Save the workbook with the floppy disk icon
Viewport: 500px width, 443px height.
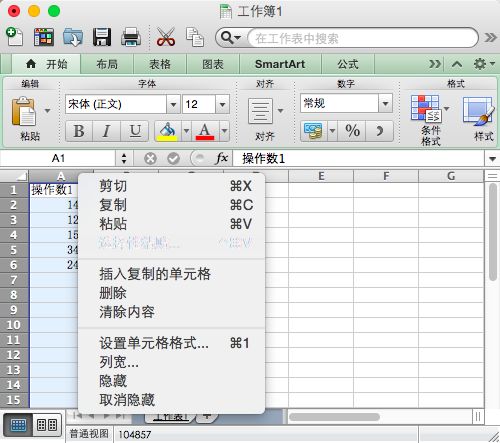tap(102, 37)
